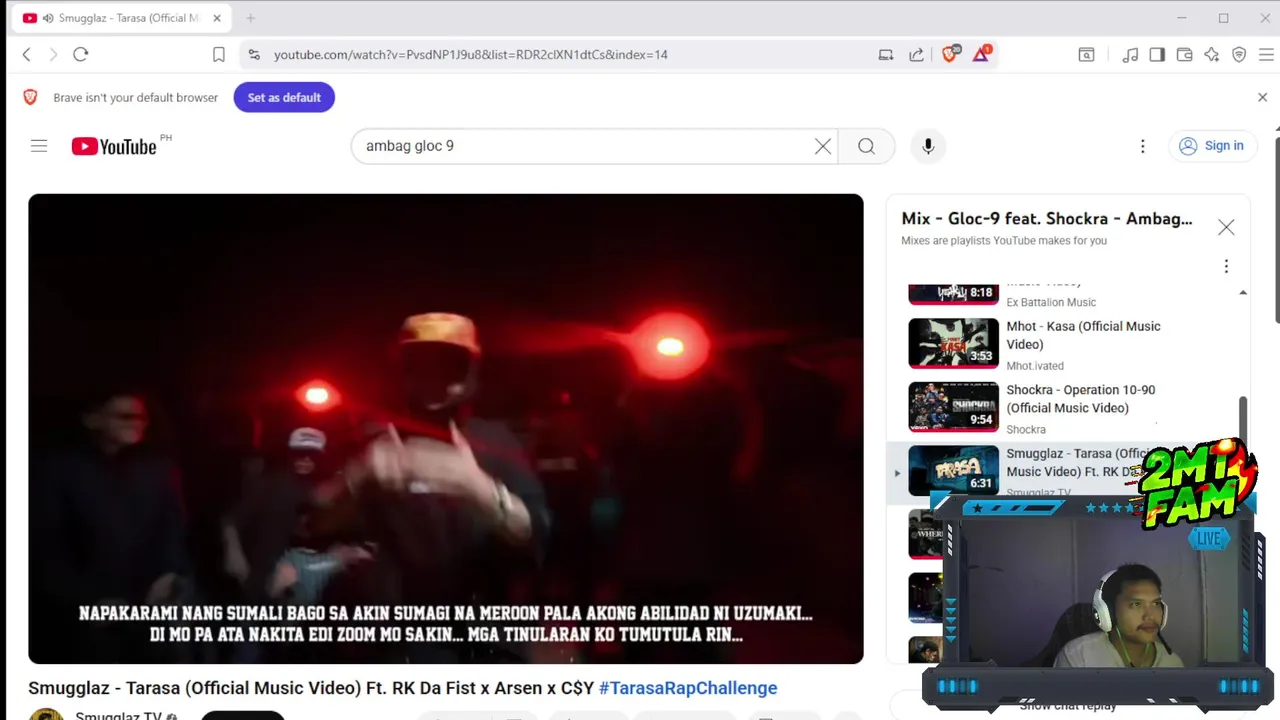1280x720 pixels.
Task: Click the video player to pause
Action: (446, 428)
